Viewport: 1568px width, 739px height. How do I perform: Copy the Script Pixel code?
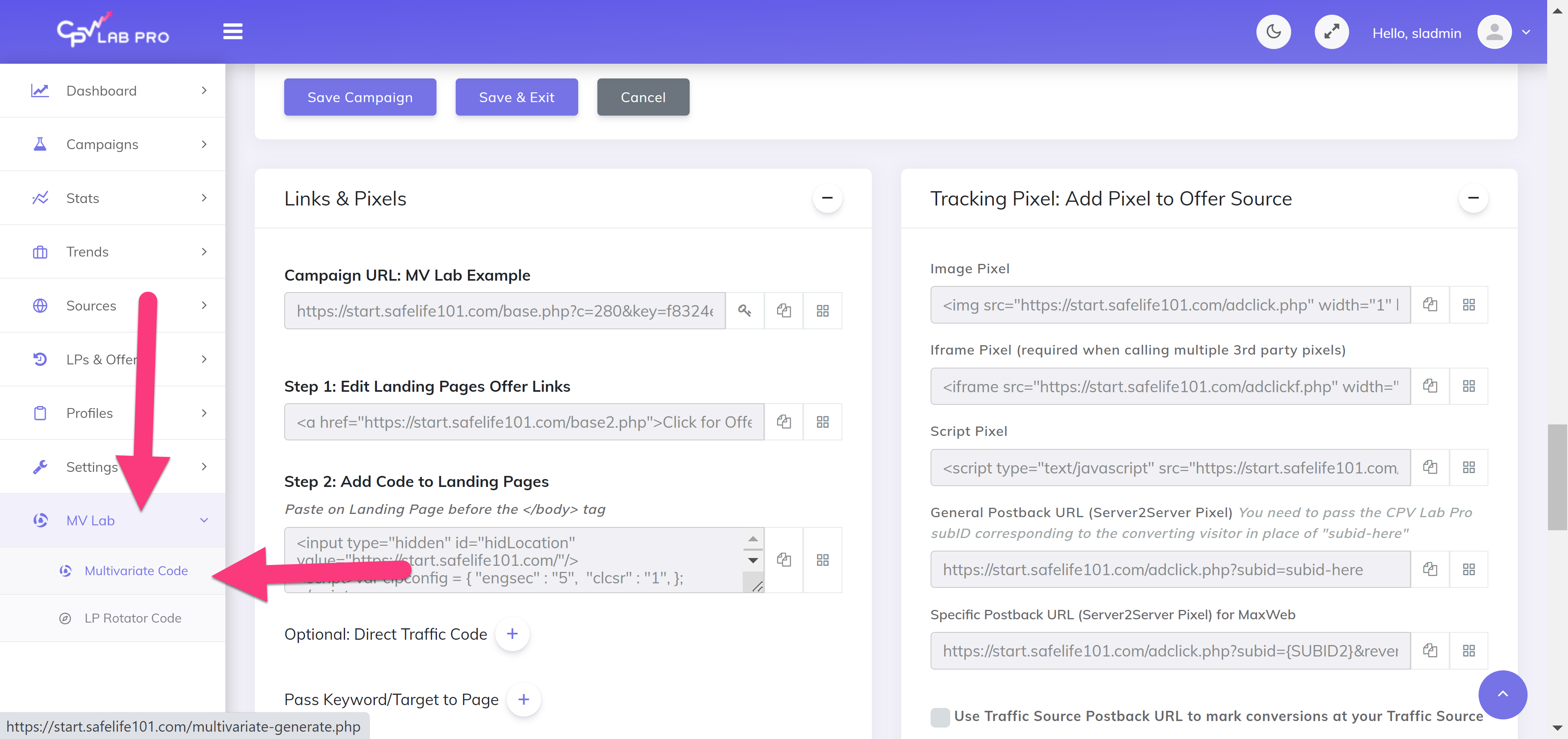(1430, 467)
